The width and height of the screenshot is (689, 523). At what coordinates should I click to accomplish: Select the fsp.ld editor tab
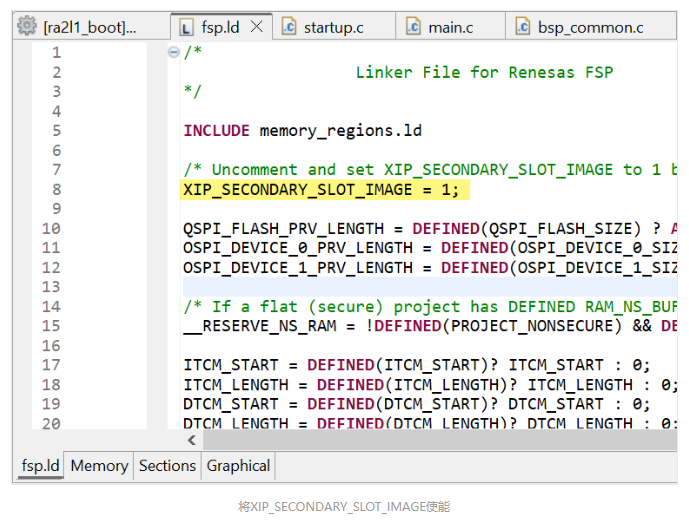point(220,27)
